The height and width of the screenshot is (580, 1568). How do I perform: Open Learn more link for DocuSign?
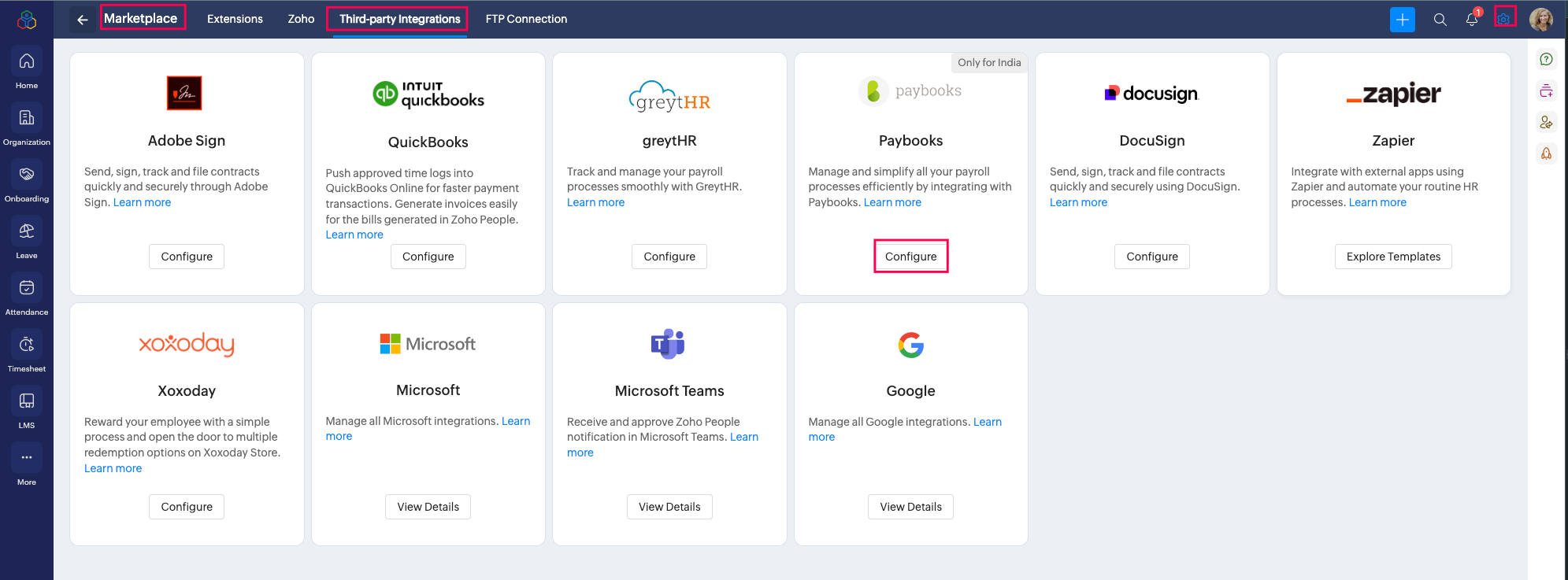(x=1078, y=202)
